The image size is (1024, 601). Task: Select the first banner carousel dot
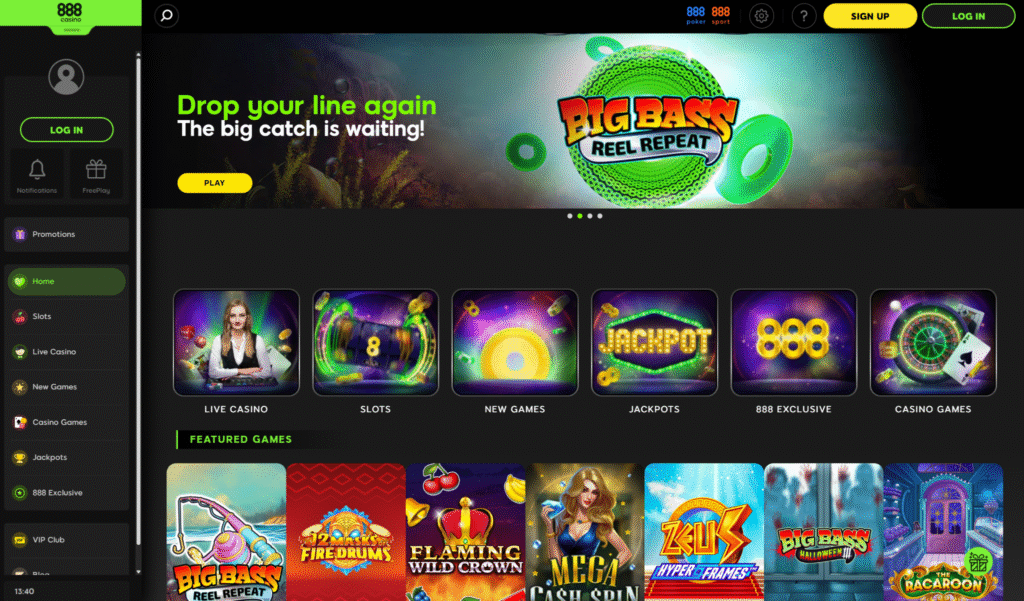click(x=569, y=216)
